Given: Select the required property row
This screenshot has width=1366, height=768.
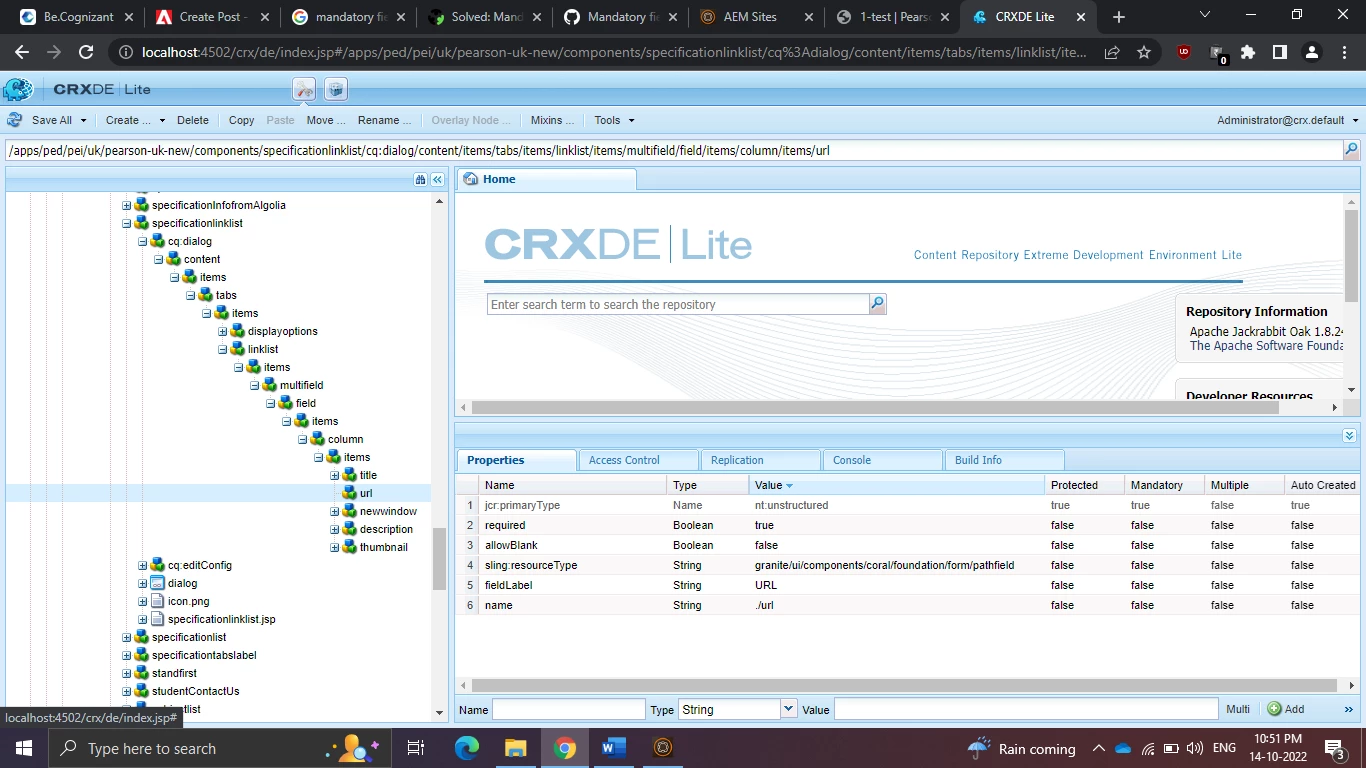Looking at the screenshot, I should 908,525.
